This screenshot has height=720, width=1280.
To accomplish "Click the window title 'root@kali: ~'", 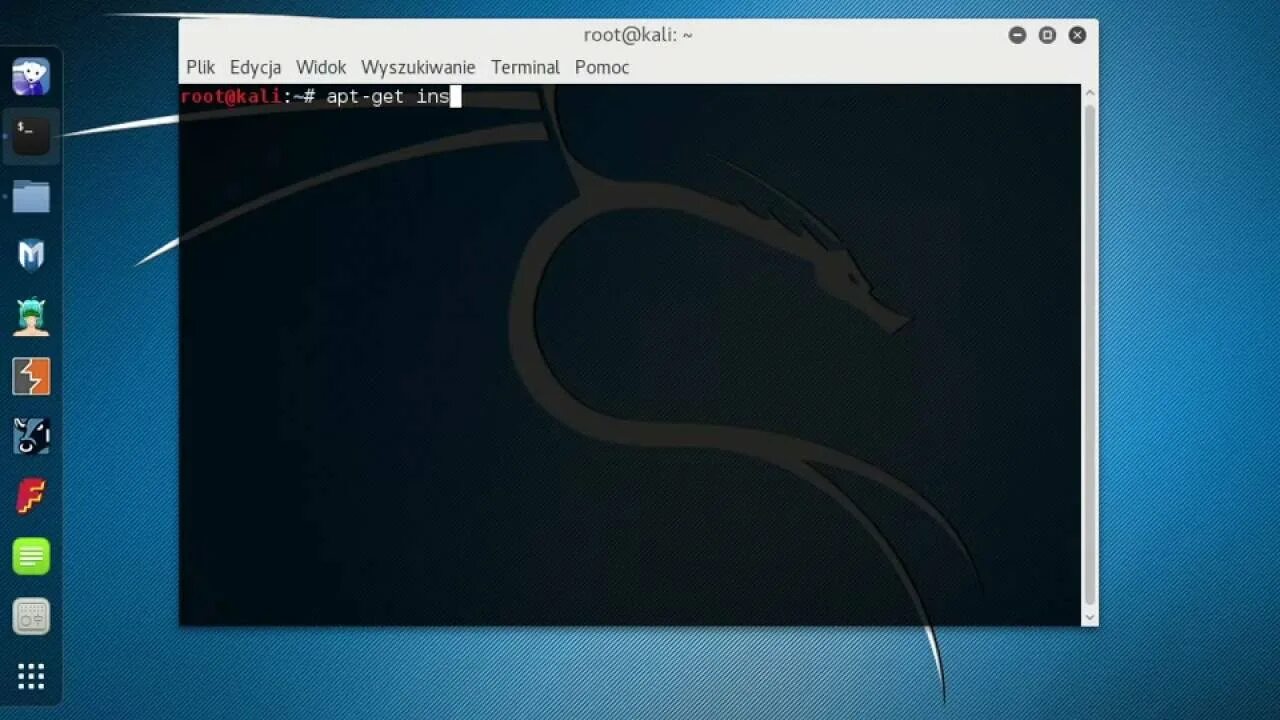I will pyautogui.click(x=638, y=35).
